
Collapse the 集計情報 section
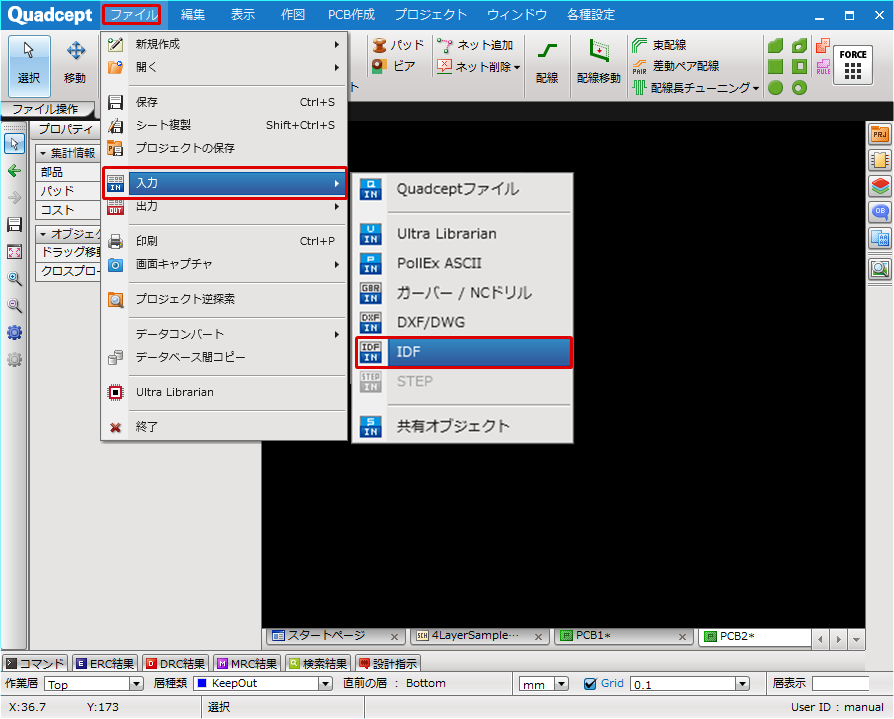[43, 153]
